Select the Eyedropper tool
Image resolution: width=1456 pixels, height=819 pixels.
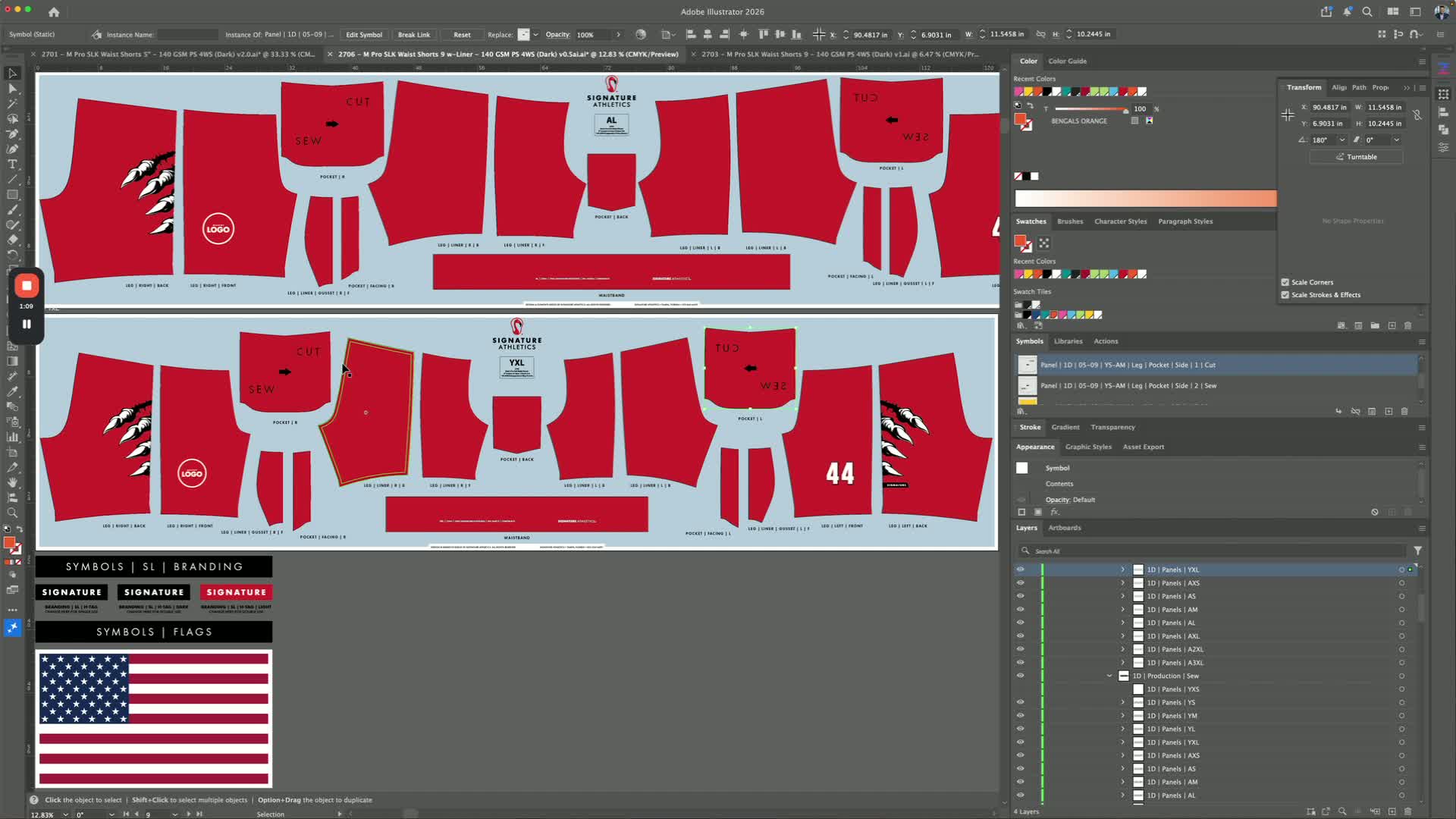click(x=12, y=391)
